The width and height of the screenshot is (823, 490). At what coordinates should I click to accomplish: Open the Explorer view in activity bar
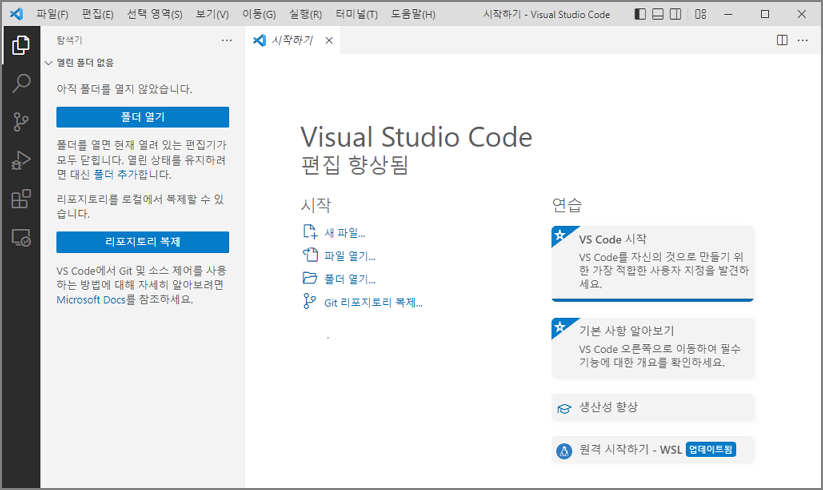pos(21,45)
